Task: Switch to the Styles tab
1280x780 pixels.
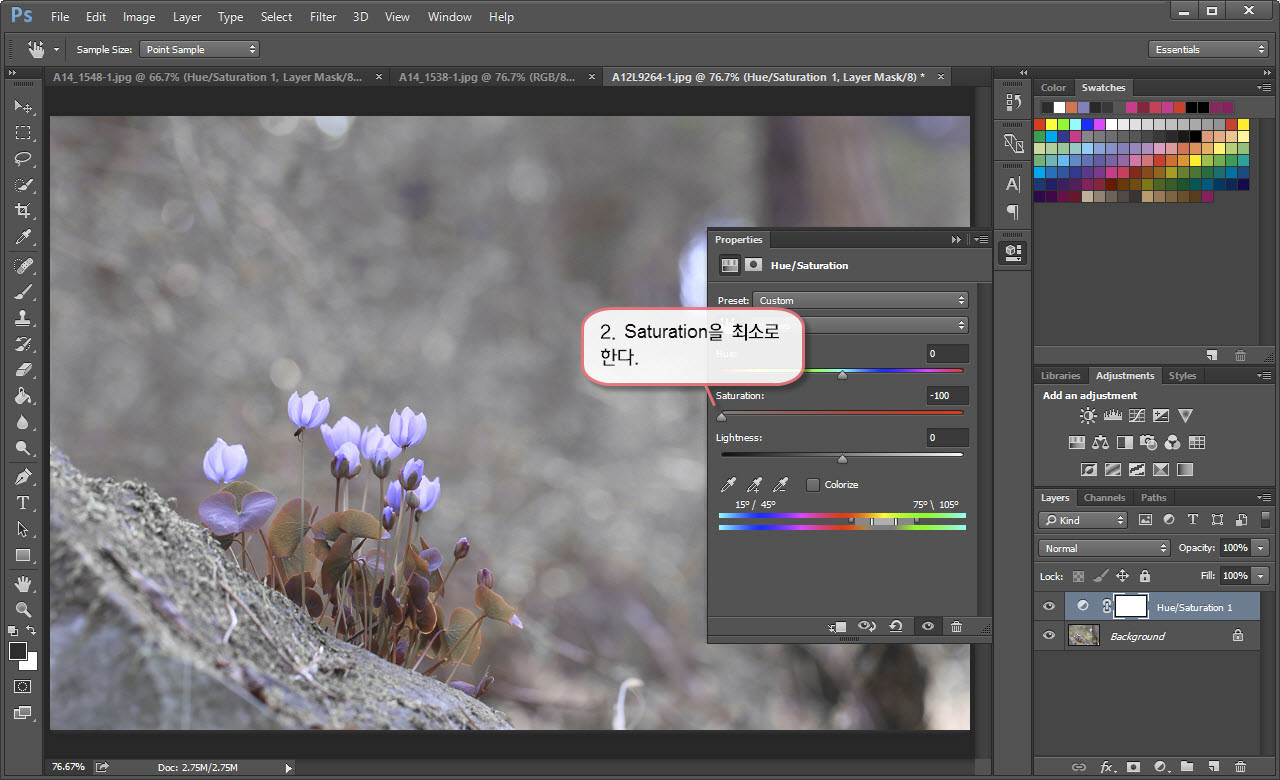Action: tap(1182, 376)
